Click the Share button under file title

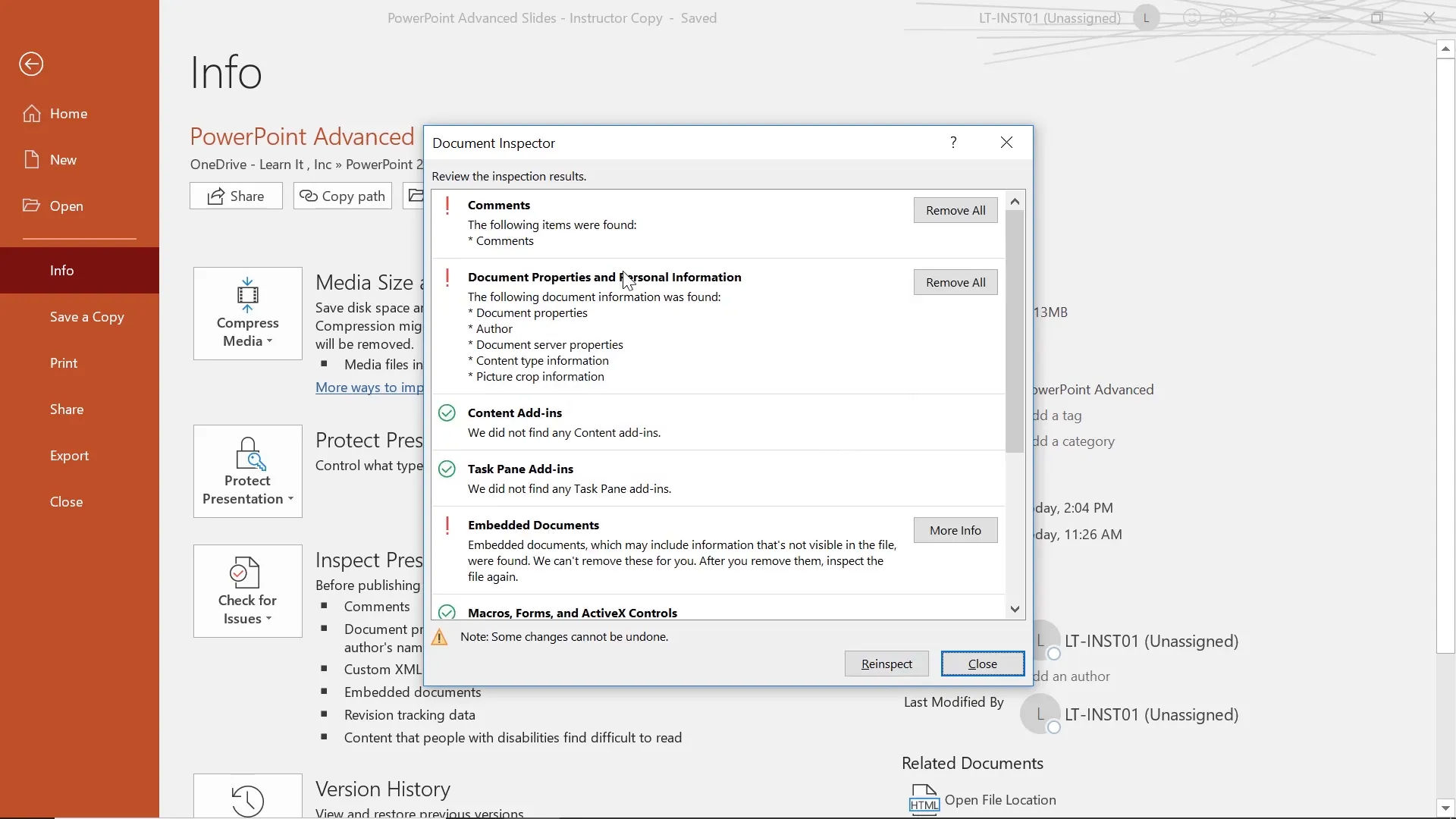[x=236, y=196]
